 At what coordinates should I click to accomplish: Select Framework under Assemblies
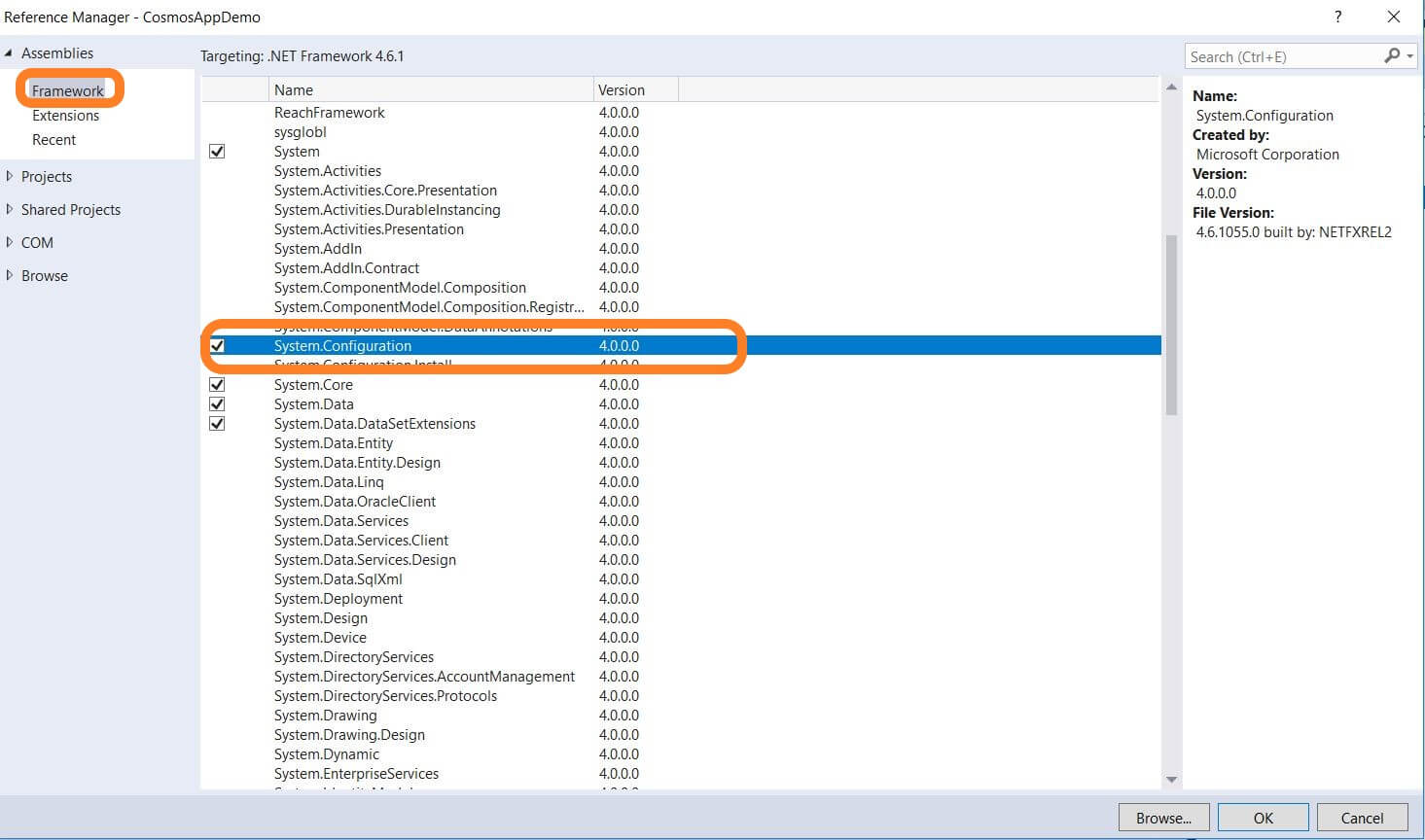[67, 90]
